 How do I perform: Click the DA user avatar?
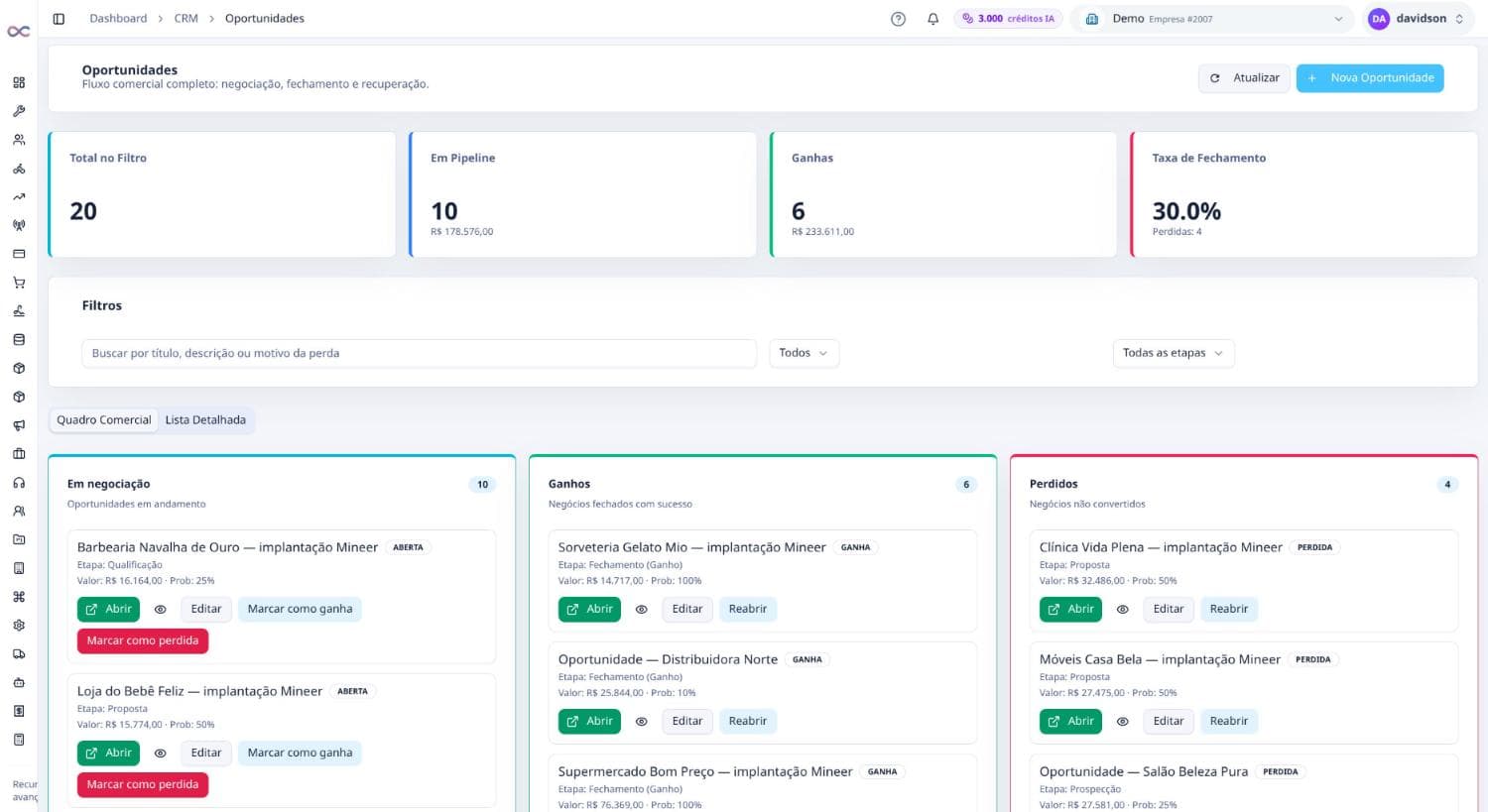1379,19
